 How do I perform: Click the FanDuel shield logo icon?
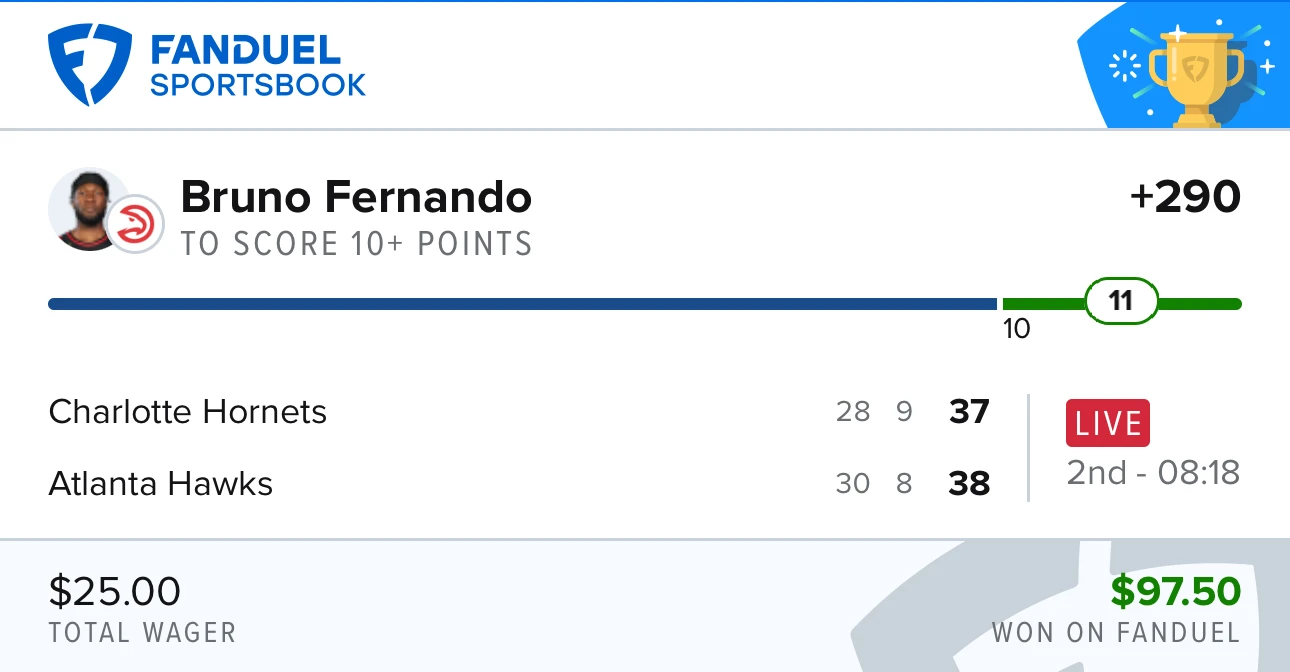[x=90, y=64]
